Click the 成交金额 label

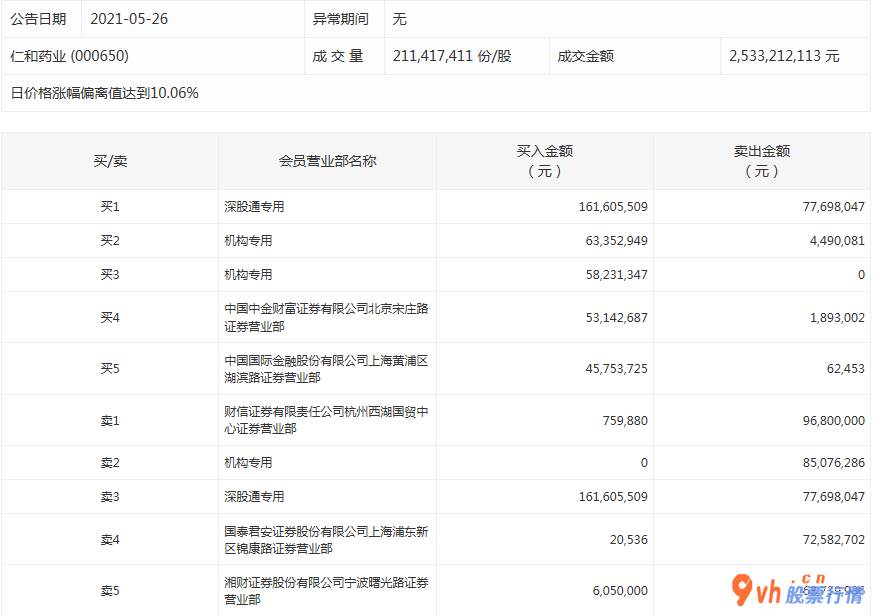pos(585,56)
